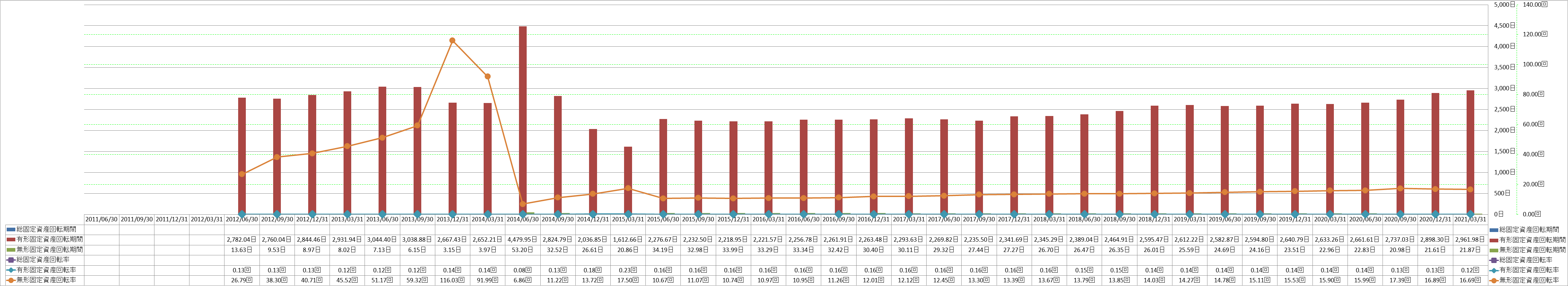Click the 0.08回 table cell

(523, 270)
